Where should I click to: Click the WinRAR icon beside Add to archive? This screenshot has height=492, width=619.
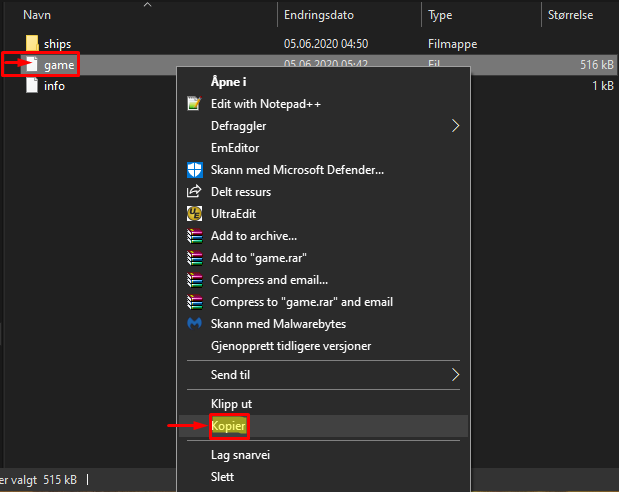tap(194, 236)
